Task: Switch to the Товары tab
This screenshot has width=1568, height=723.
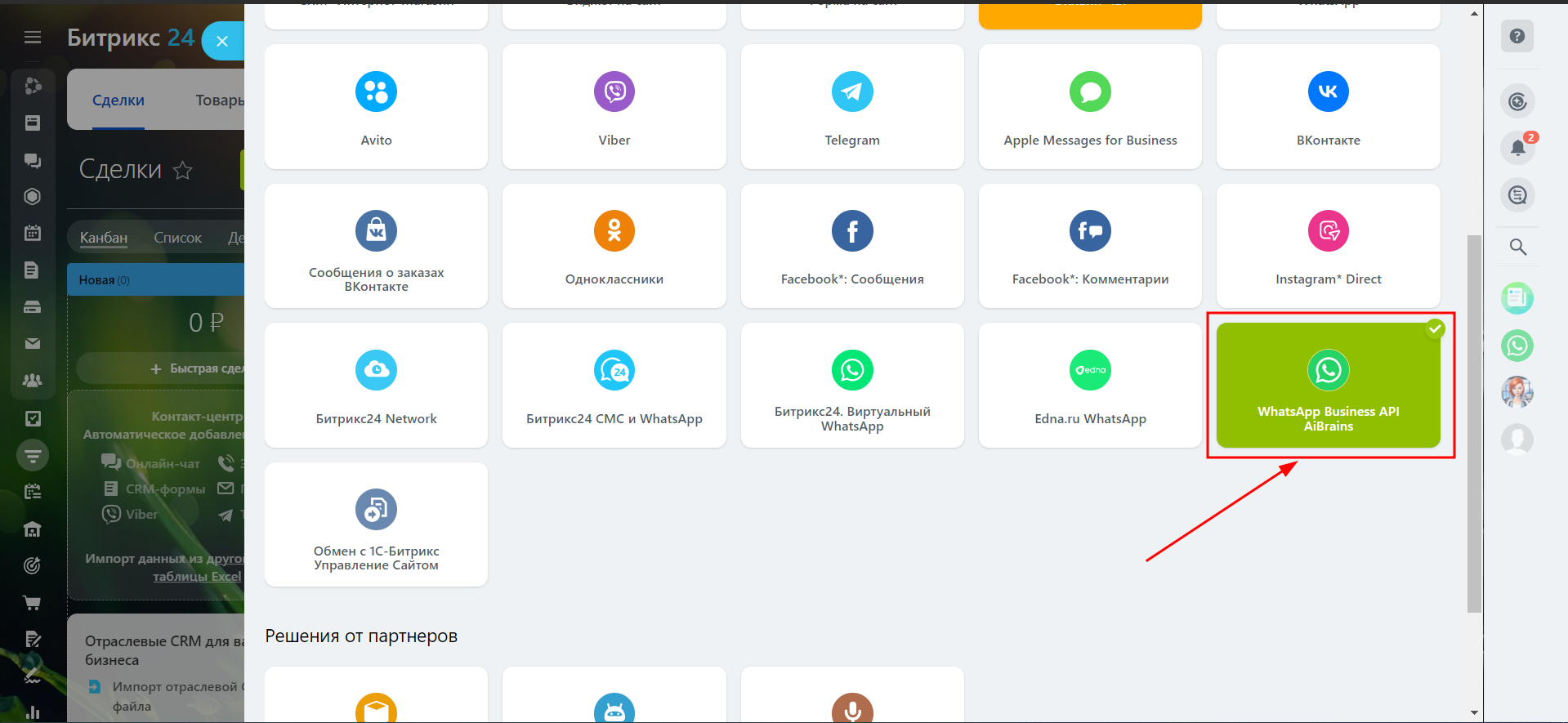Action: click(x=220, y=100)
